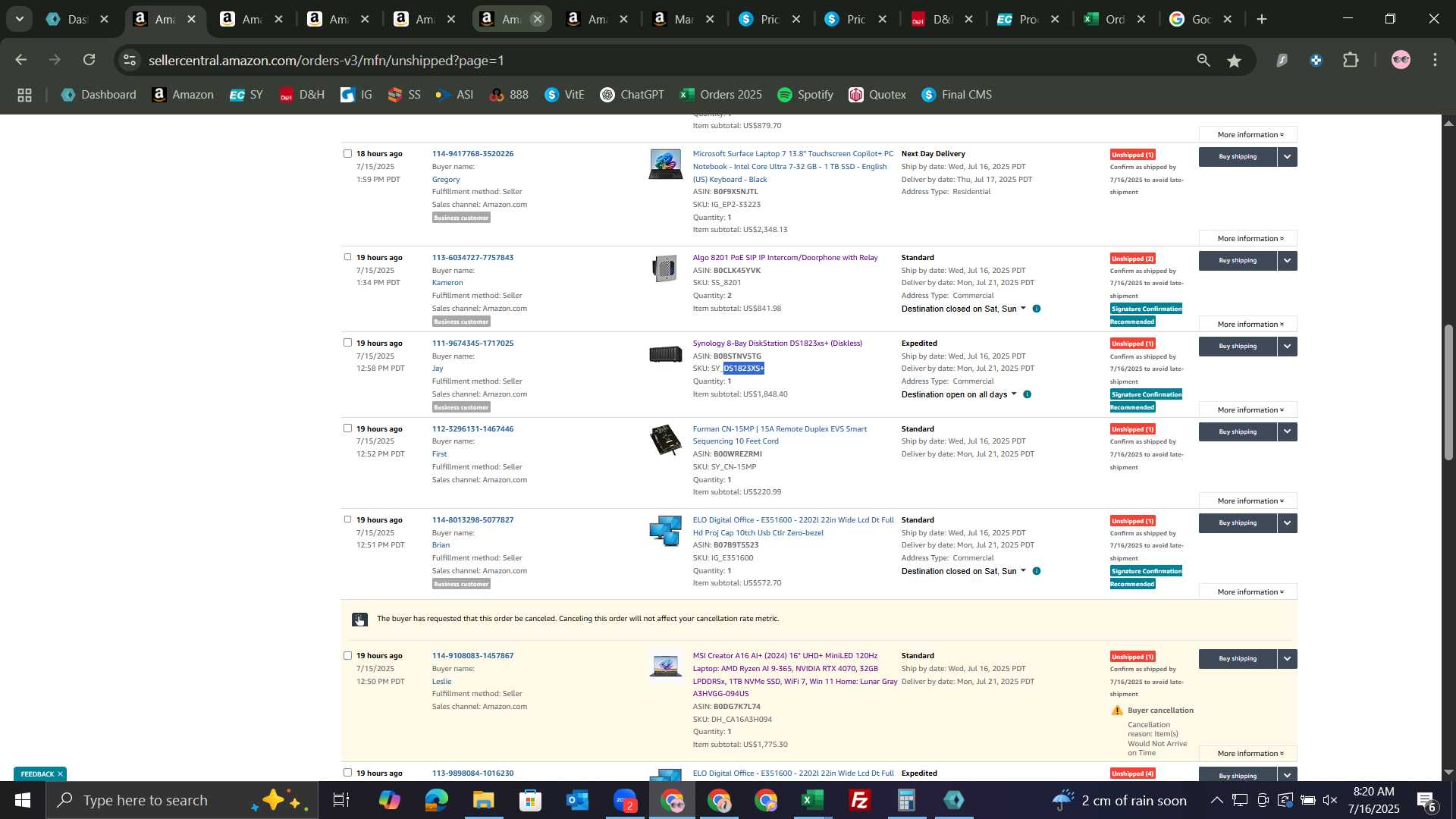1456x819 pixels.
Task: Open Microsoft Edge from the taskbar
Action: 436,800
